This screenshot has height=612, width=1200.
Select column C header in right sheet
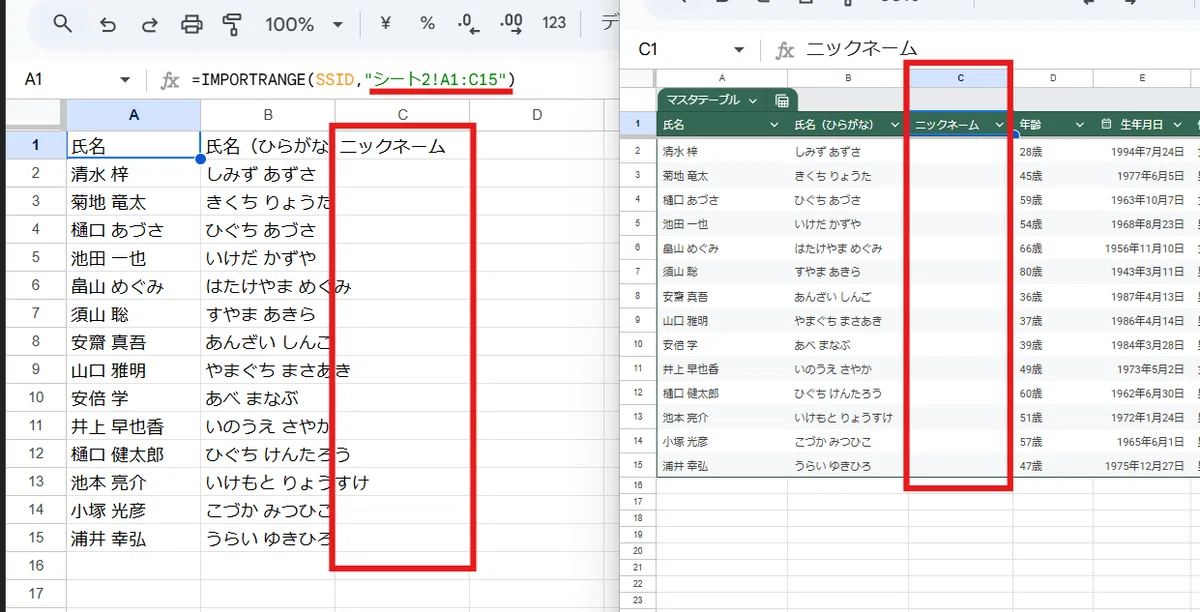tap(960, 78)
